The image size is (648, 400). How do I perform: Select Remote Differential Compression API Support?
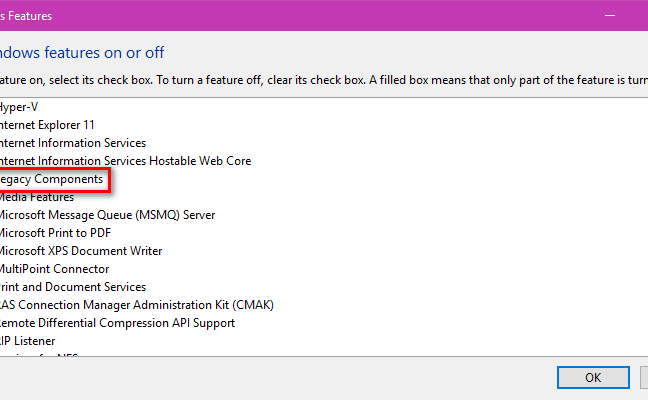pos(117,323)
